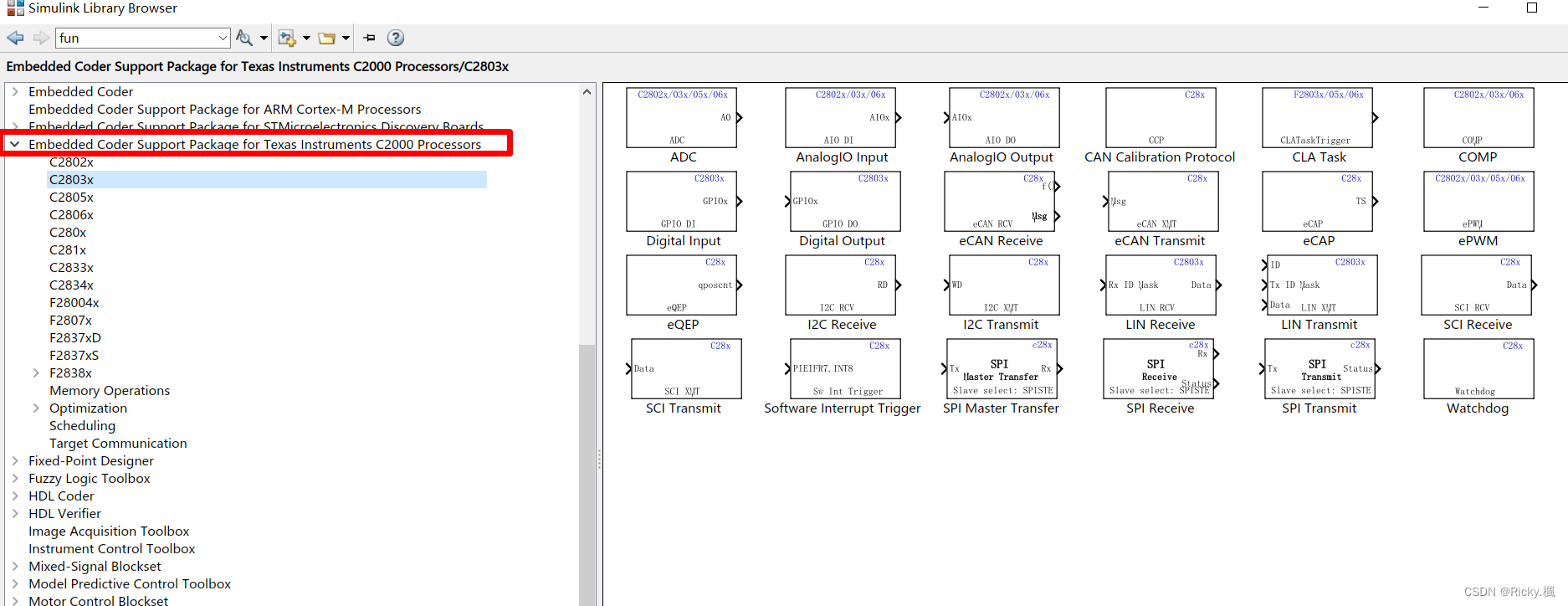Viewport: 1568px width, 606px height.
Task: Open the search history dropdown of search box
Action: [223, 38]
